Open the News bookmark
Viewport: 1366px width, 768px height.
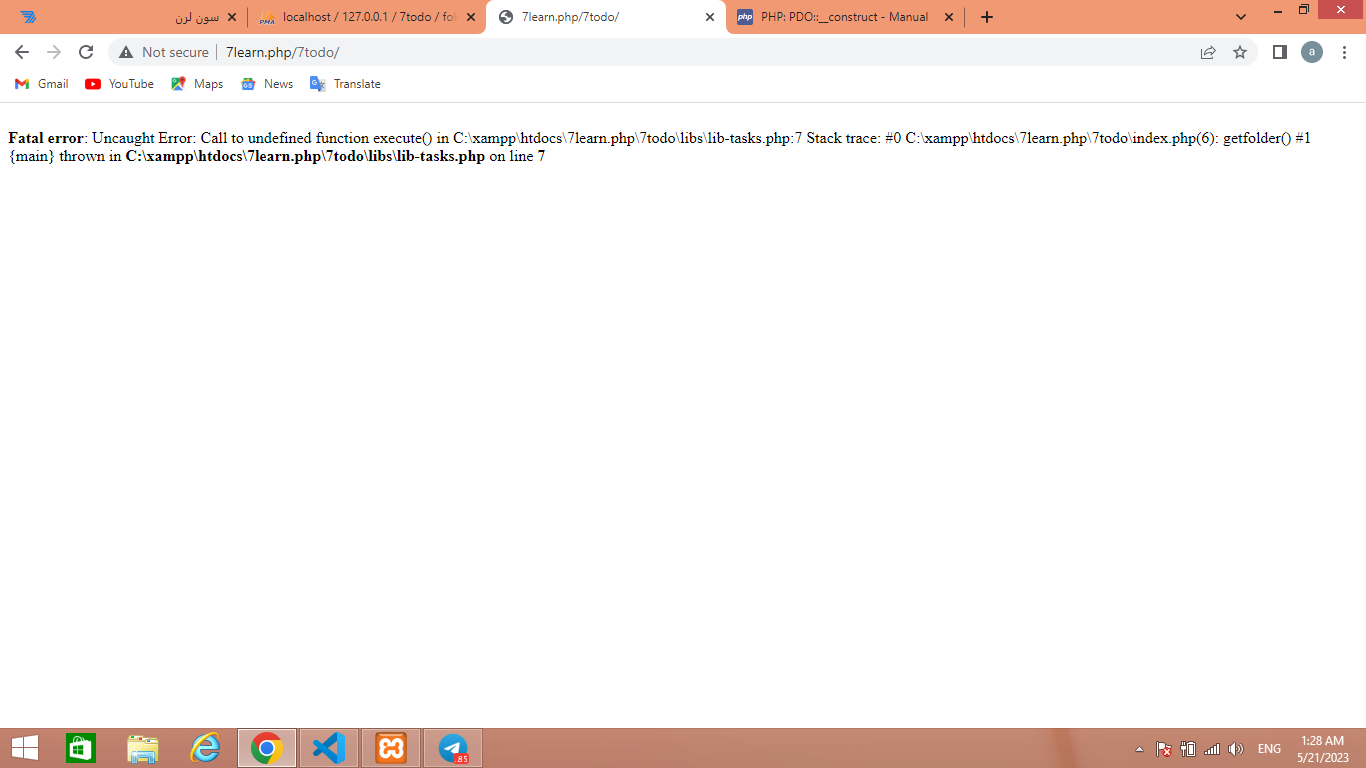[x=267, y=84]
